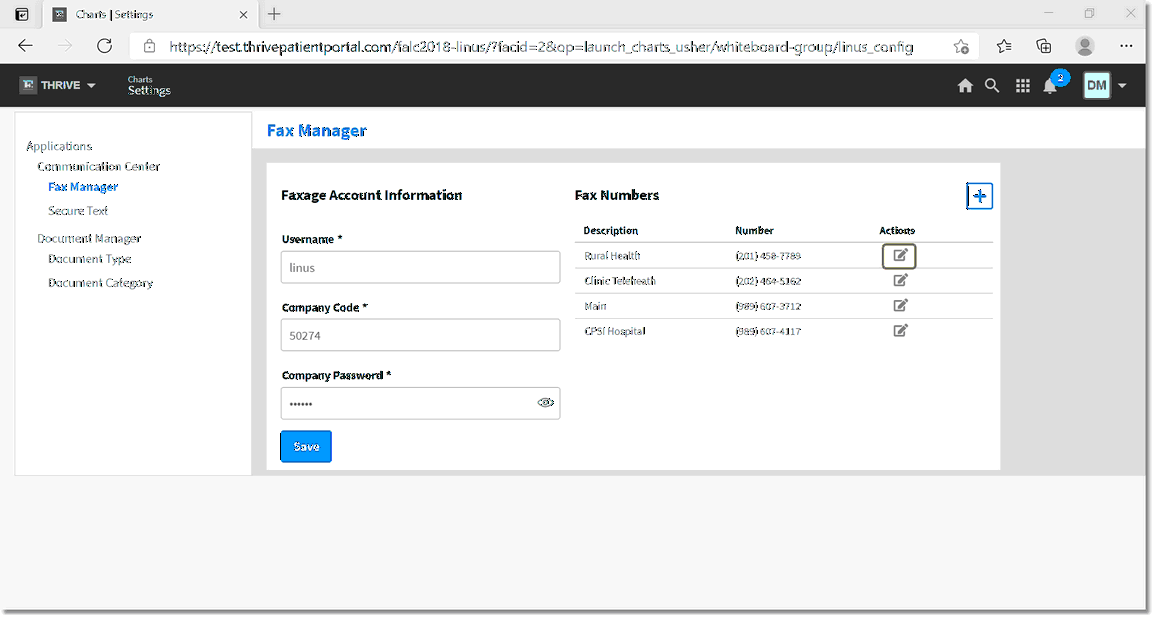Click the Company Password field
The image size is (1153, 617).
421,403
